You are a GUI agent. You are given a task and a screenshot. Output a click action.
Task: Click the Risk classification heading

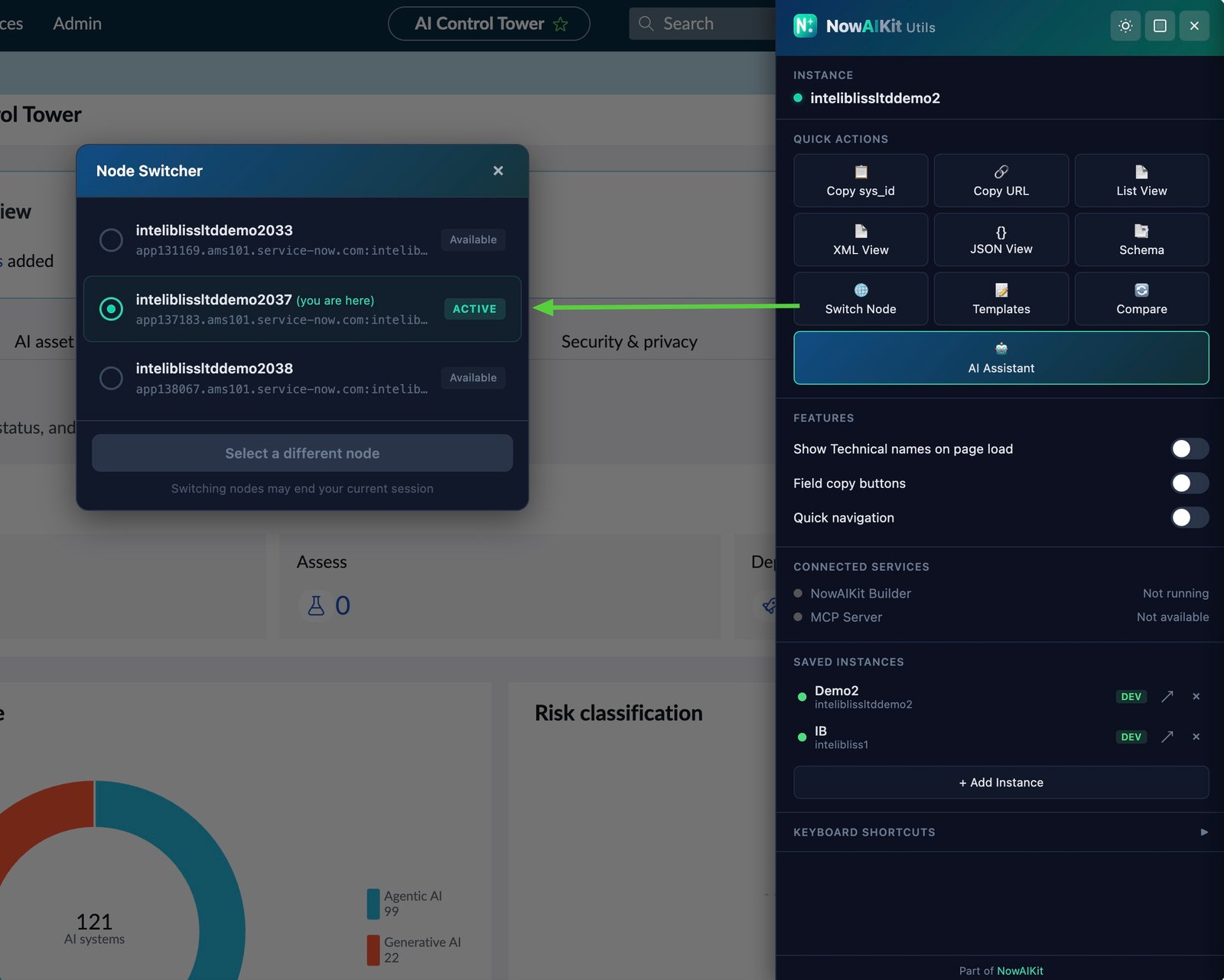click(x=618, y=713)
